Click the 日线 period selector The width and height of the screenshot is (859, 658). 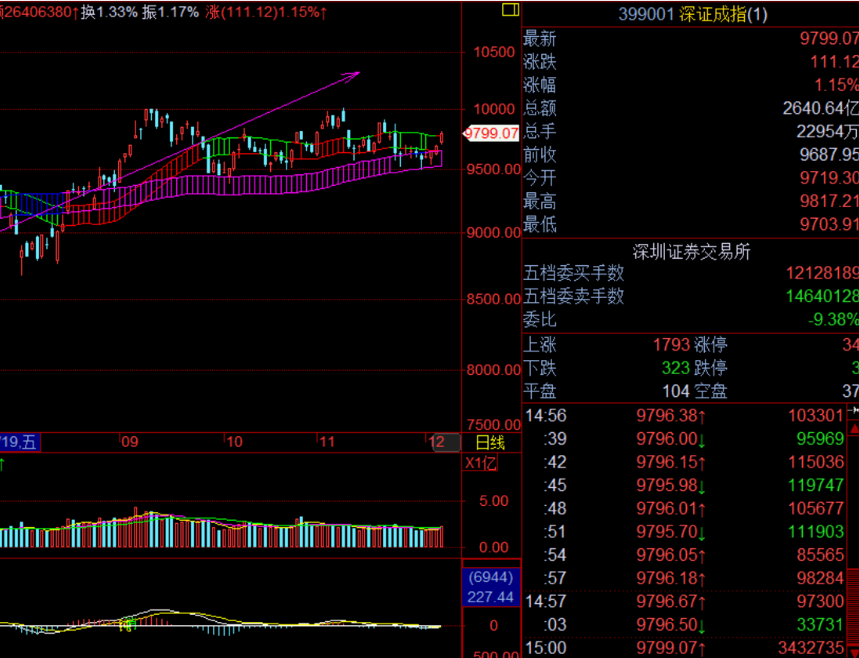point(490,442)
